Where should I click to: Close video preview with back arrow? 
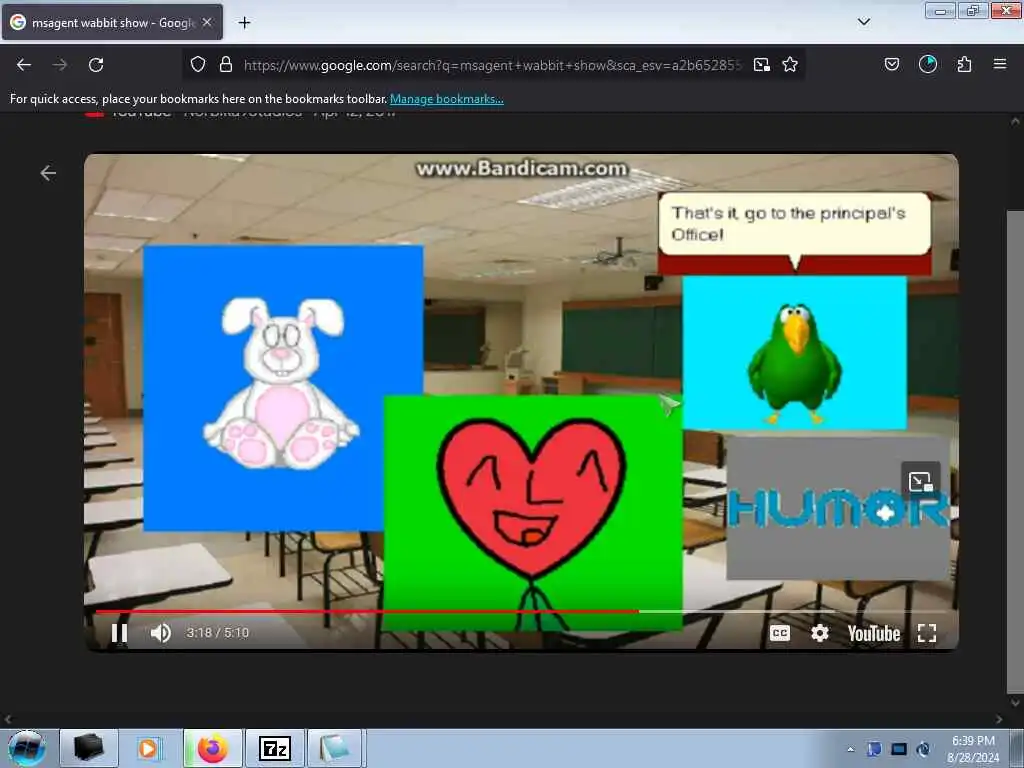(48, 173)
